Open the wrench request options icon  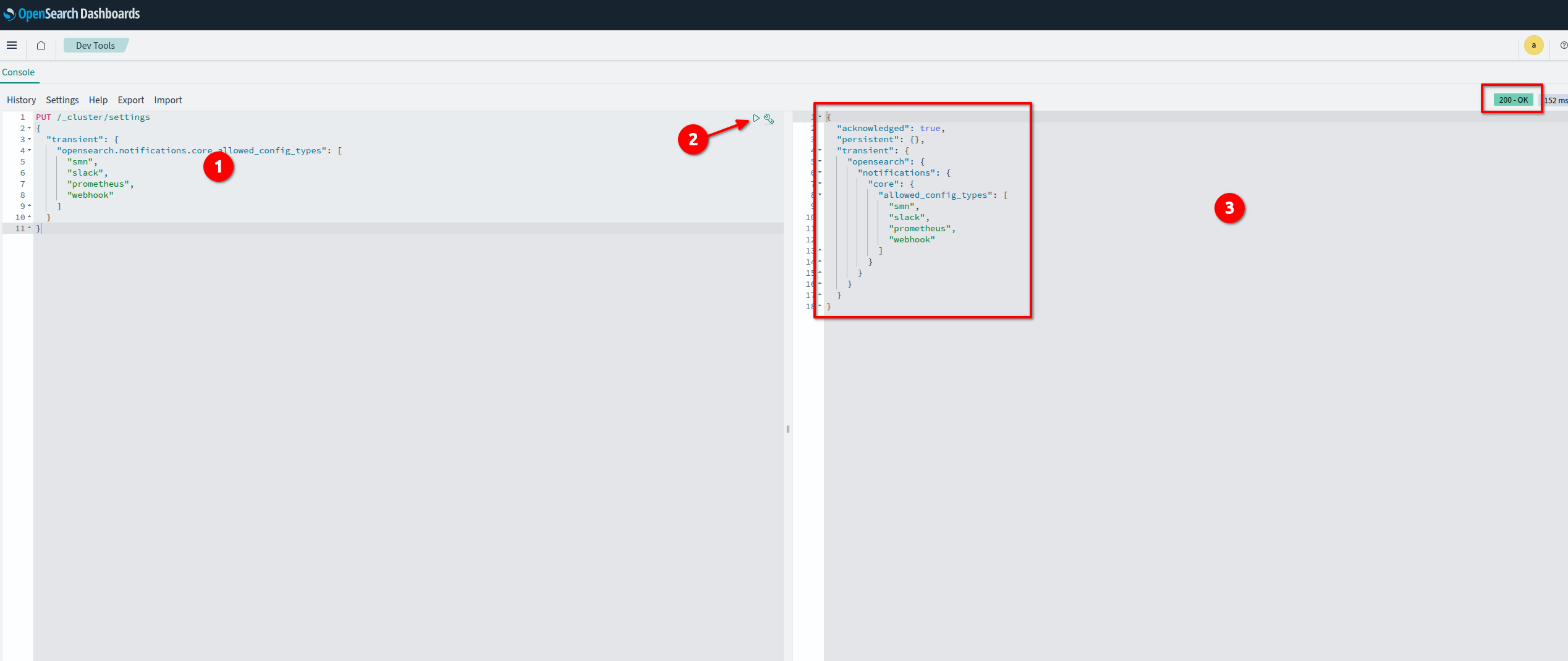pyautogui.click(x=769, y=119)
